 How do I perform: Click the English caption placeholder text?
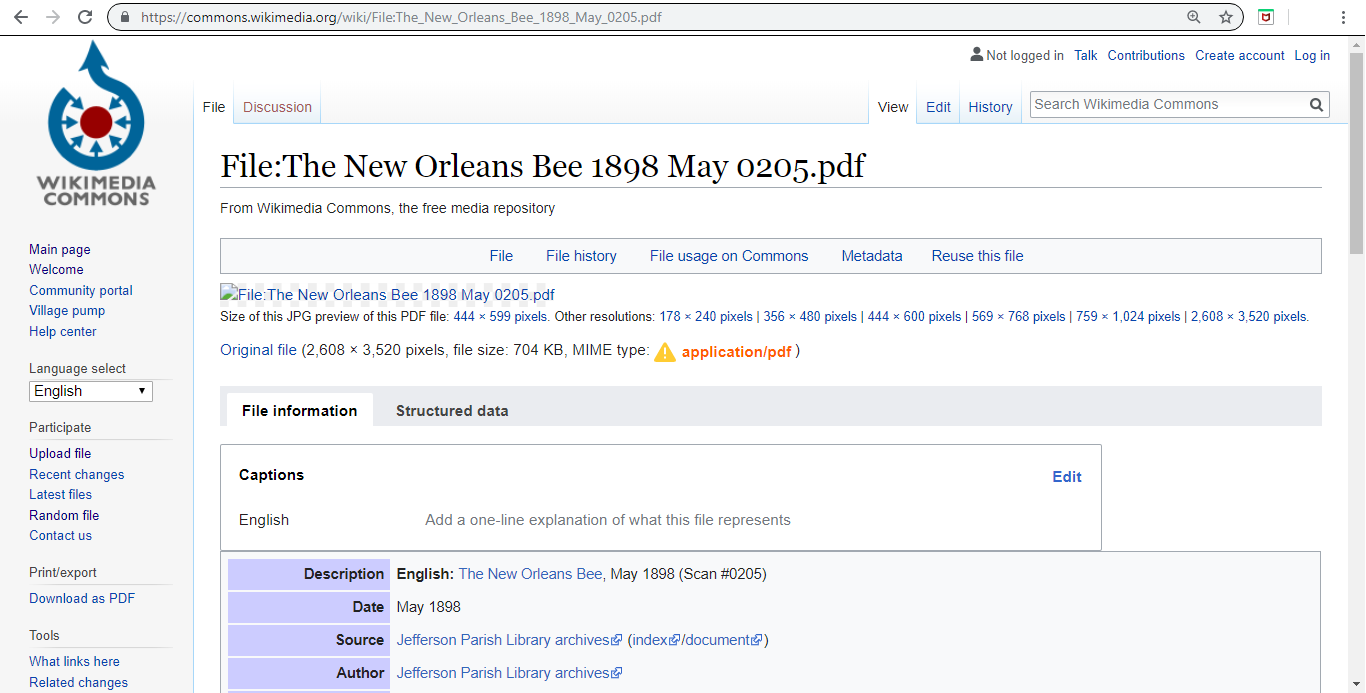click(x=608, y=520)
